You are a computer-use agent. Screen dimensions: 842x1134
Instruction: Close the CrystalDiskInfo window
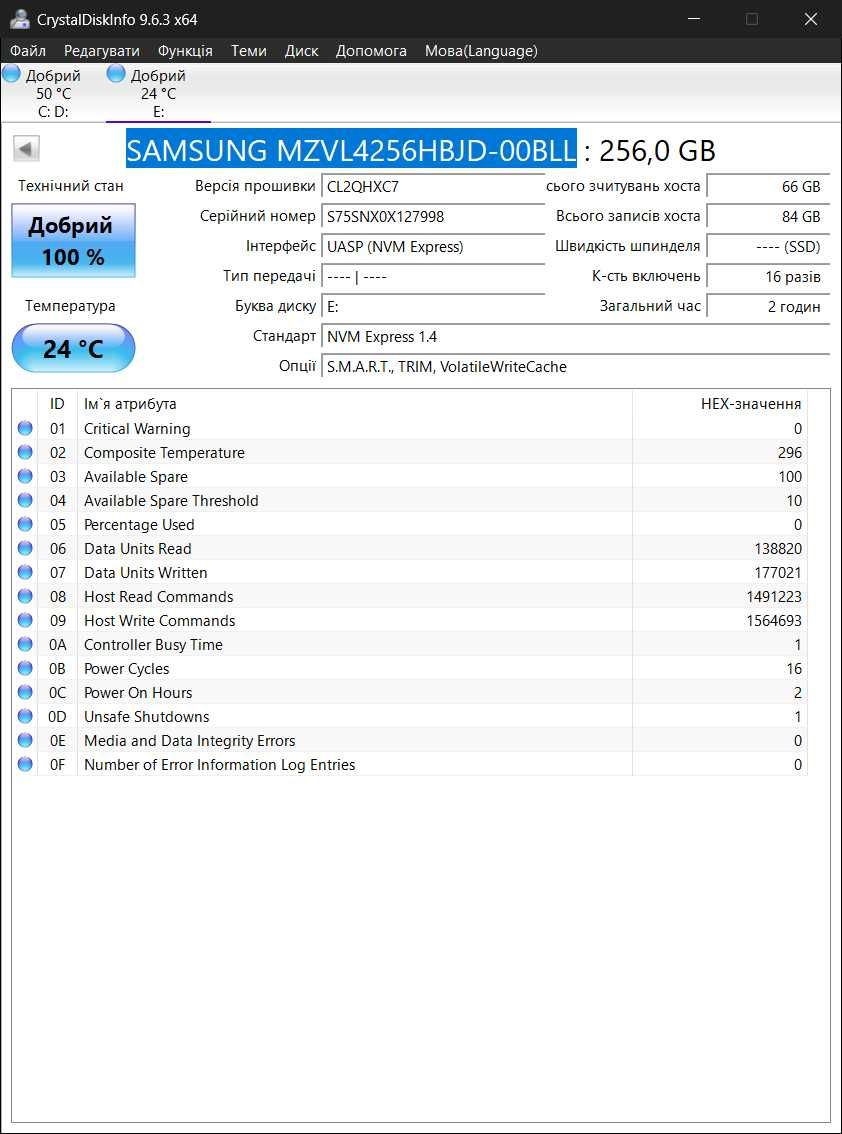[x=811, y=19]
